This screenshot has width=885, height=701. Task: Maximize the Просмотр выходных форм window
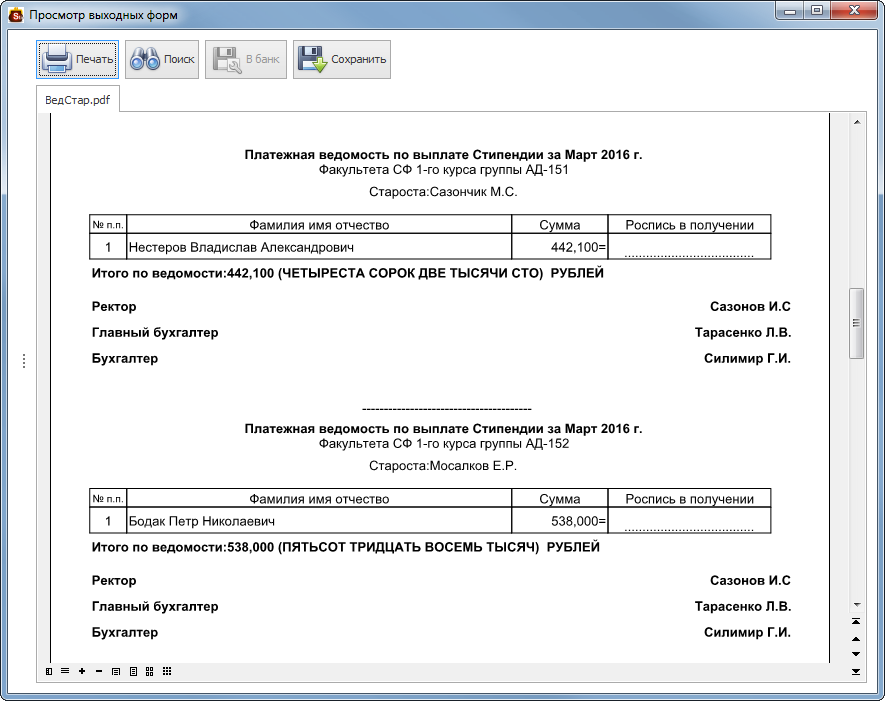pos(817,10)
